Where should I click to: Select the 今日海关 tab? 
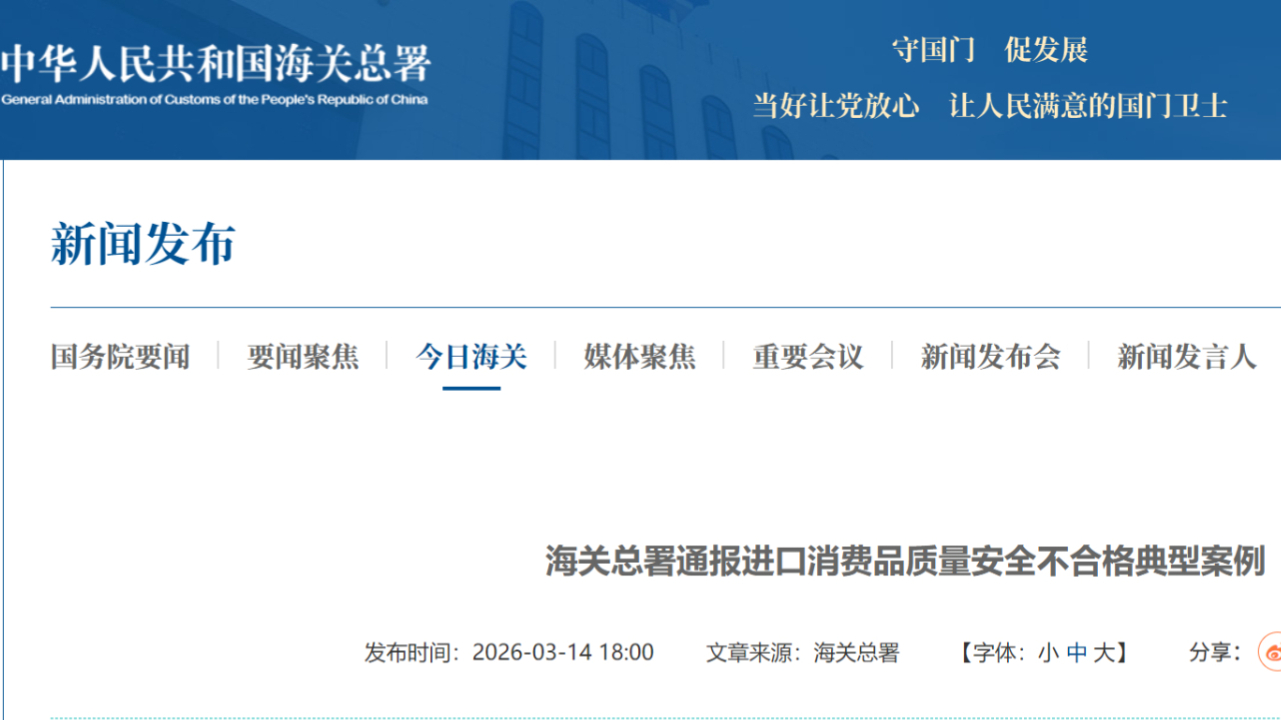[x=471, y=357]
